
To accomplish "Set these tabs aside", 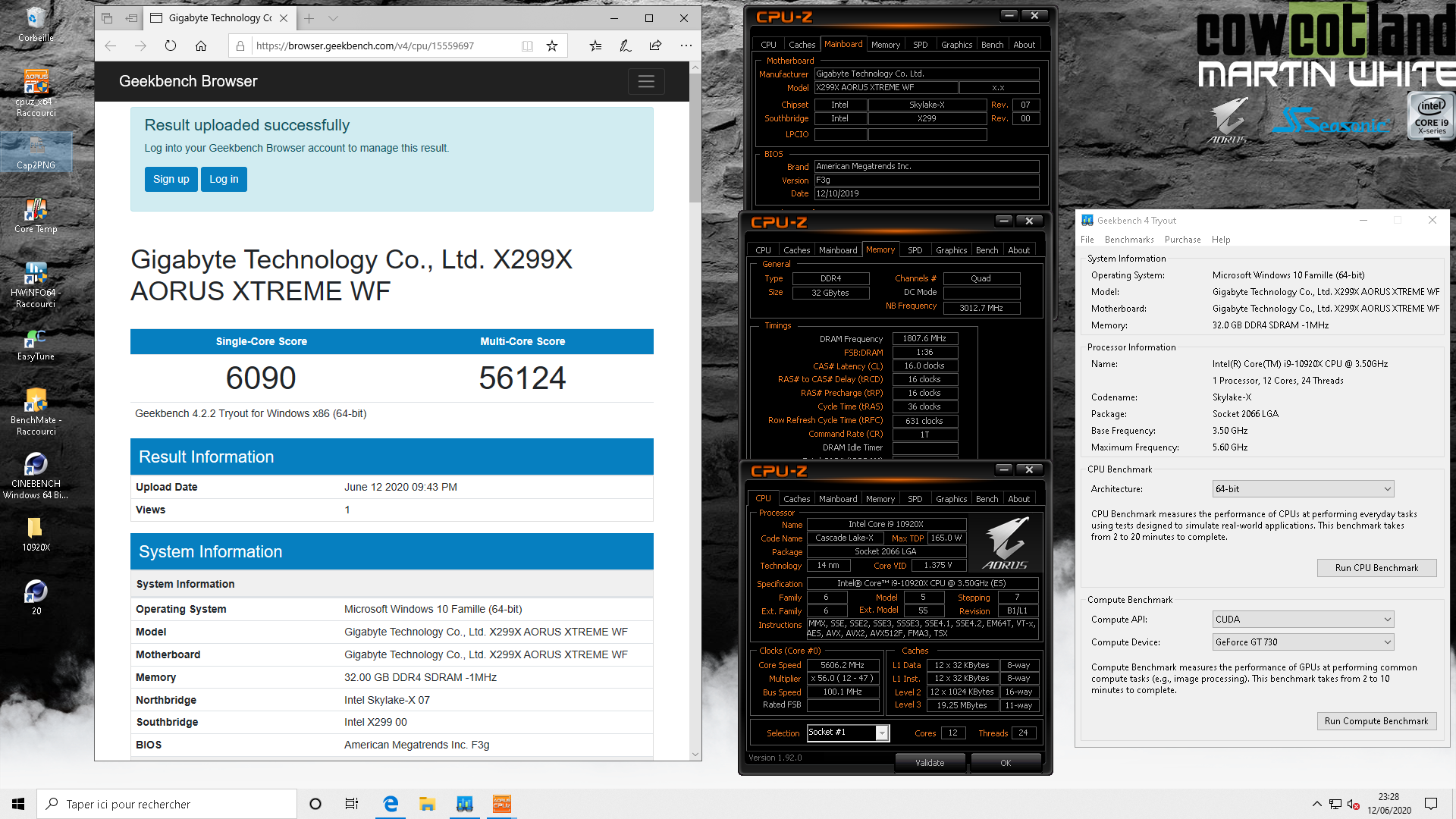I will coord(131,18).
